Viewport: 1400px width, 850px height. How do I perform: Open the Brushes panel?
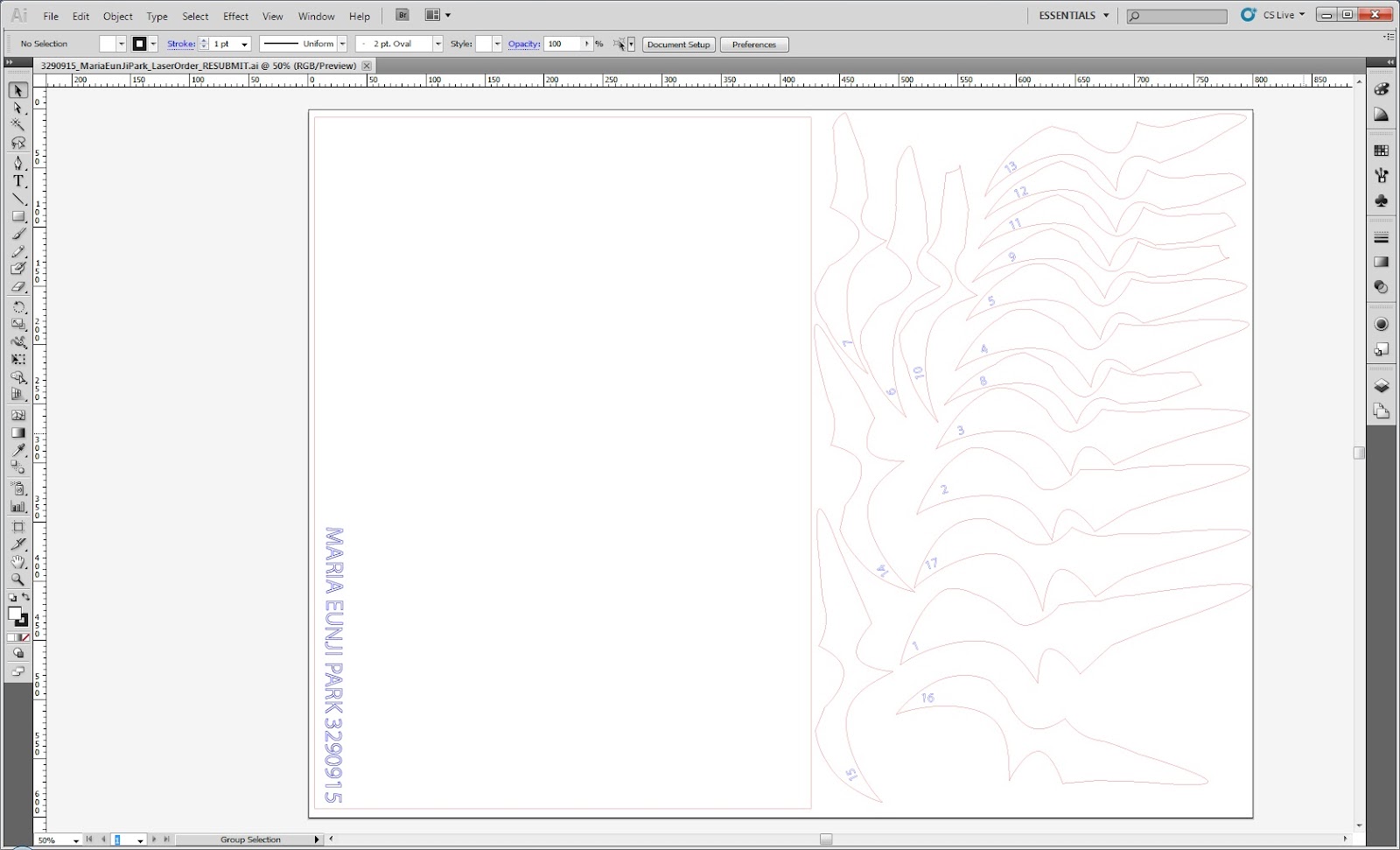coord(1382,175)
